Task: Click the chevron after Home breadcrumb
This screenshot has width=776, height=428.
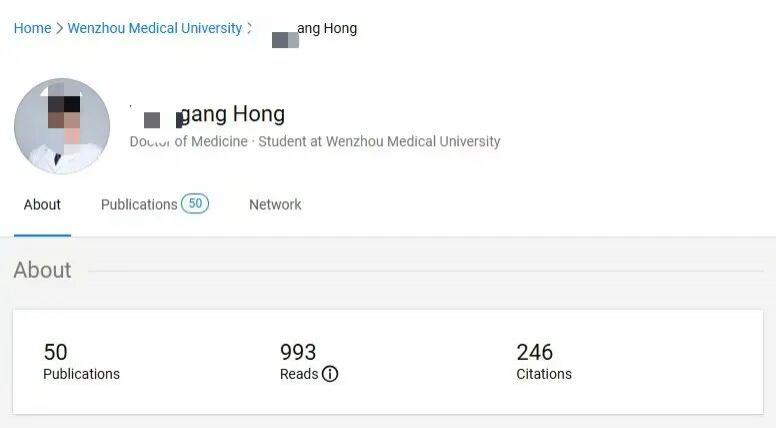Action: point(59,28)
